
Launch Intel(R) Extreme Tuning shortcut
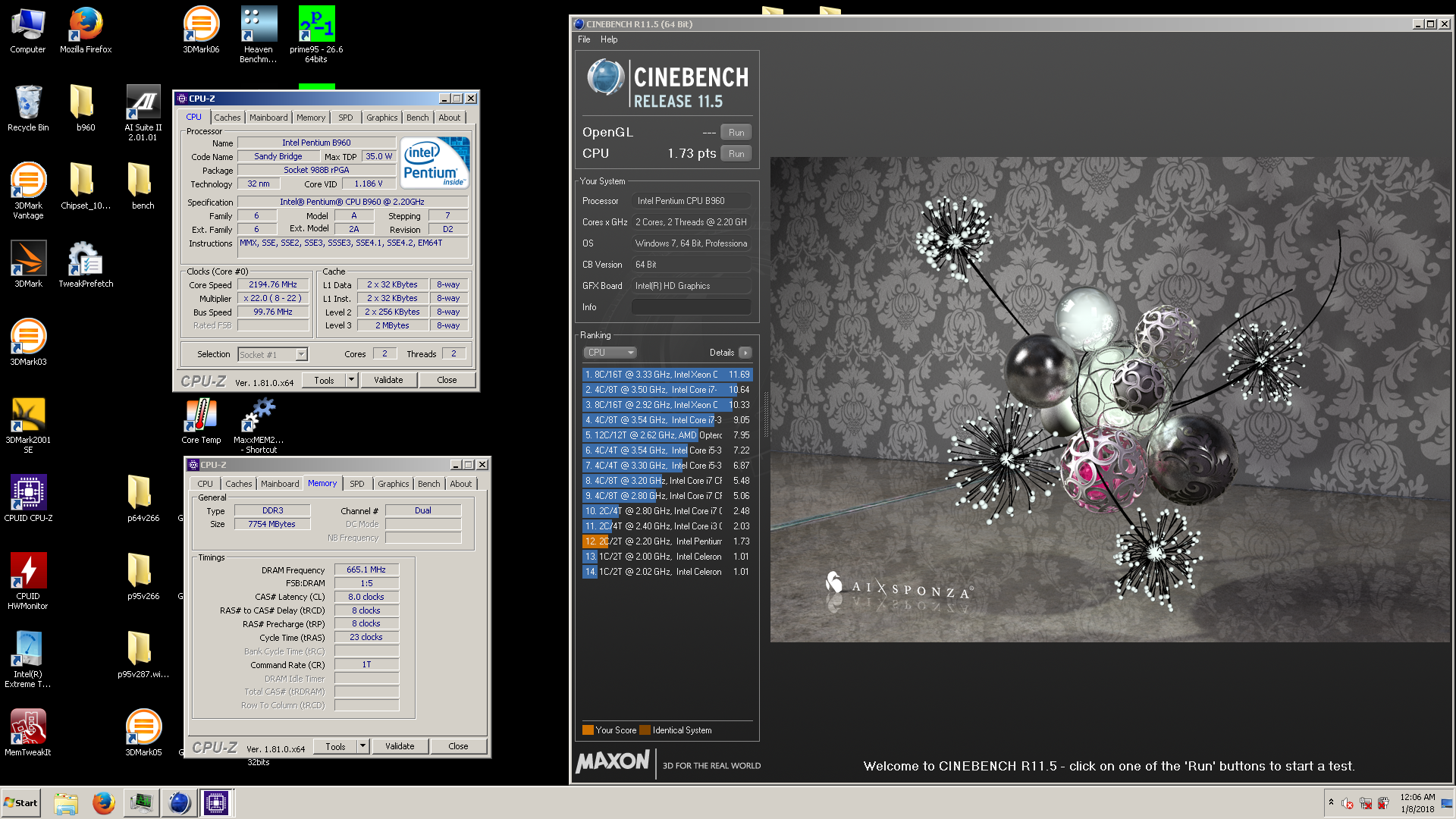28,660
